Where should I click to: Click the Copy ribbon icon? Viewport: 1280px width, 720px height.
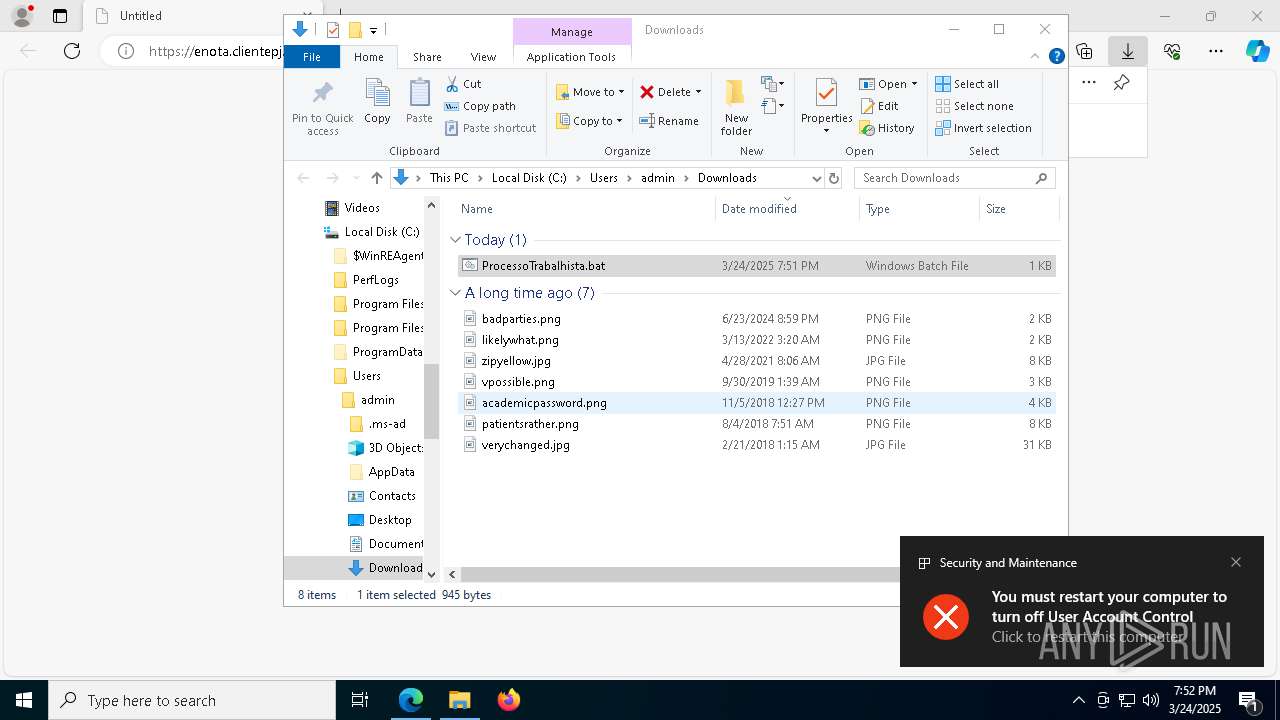pos(377,102)
